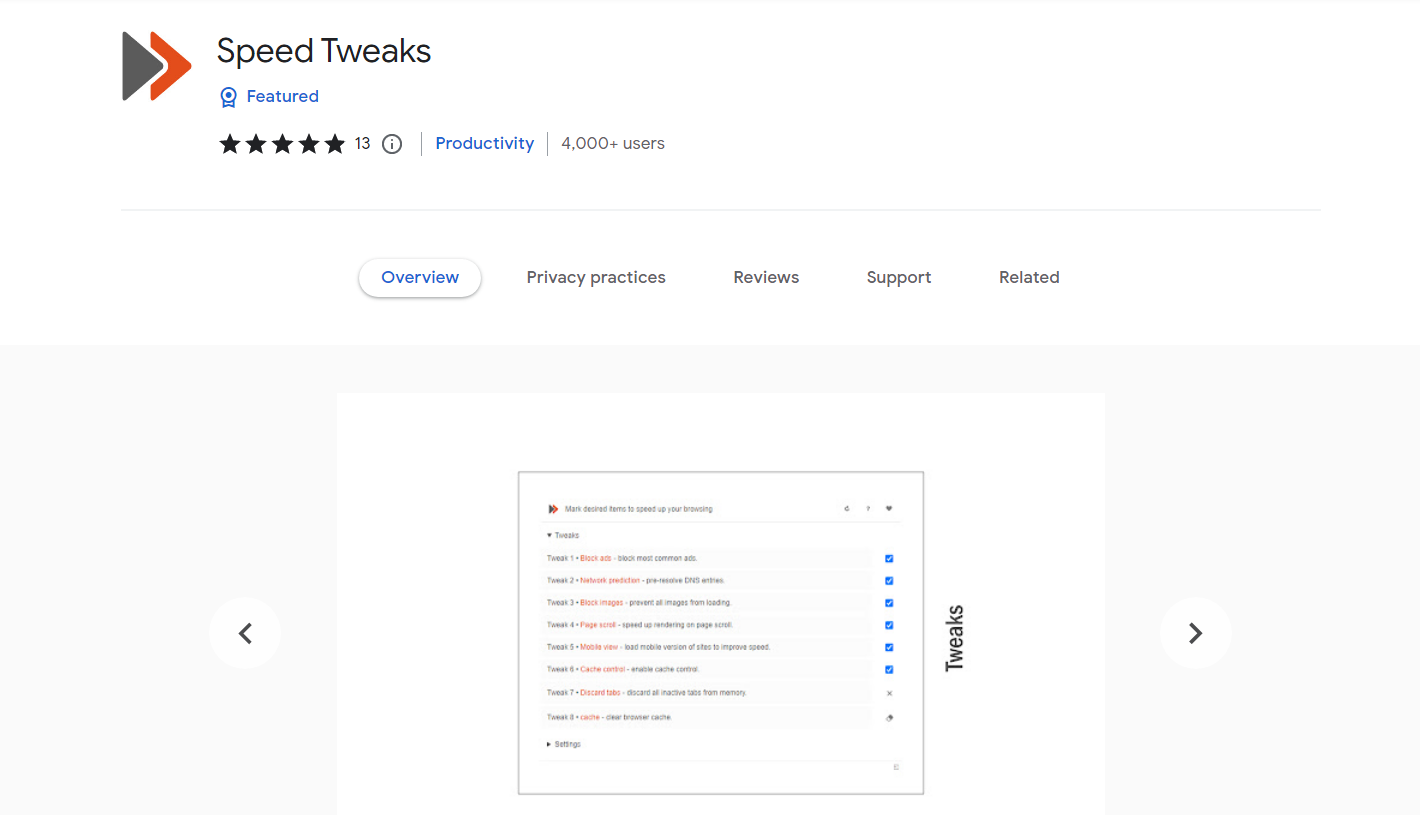
Task: Collapse the Tweaks section triangle
Action: (x=550, y=535)
